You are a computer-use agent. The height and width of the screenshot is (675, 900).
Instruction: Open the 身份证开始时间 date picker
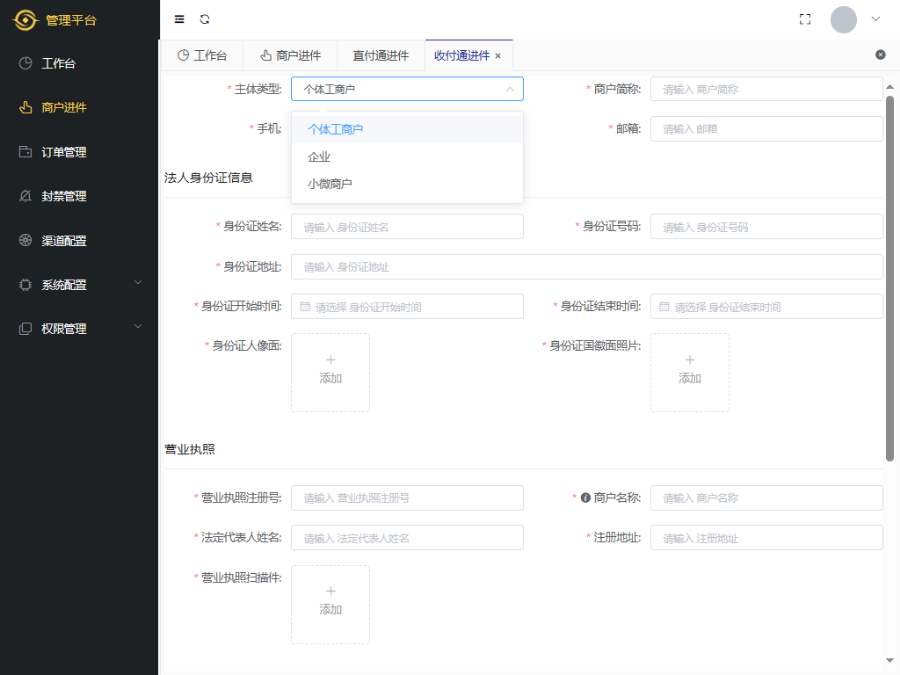click(407, 307)
